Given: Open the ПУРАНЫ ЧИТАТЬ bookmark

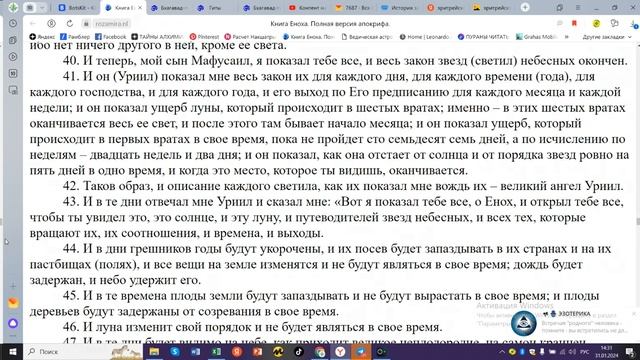Looking at the screenshot, I should (x=483, y=37).
